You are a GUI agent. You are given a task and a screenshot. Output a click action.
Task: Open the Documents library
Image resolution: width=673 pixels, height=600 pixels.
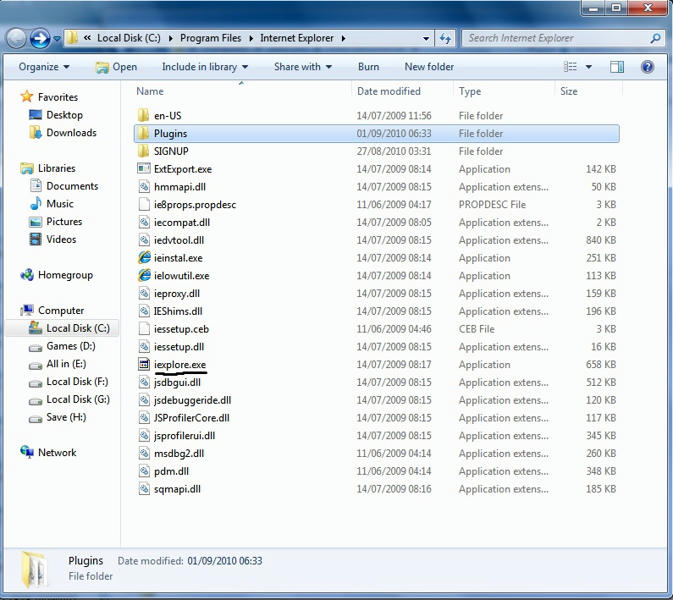(72, 186)
